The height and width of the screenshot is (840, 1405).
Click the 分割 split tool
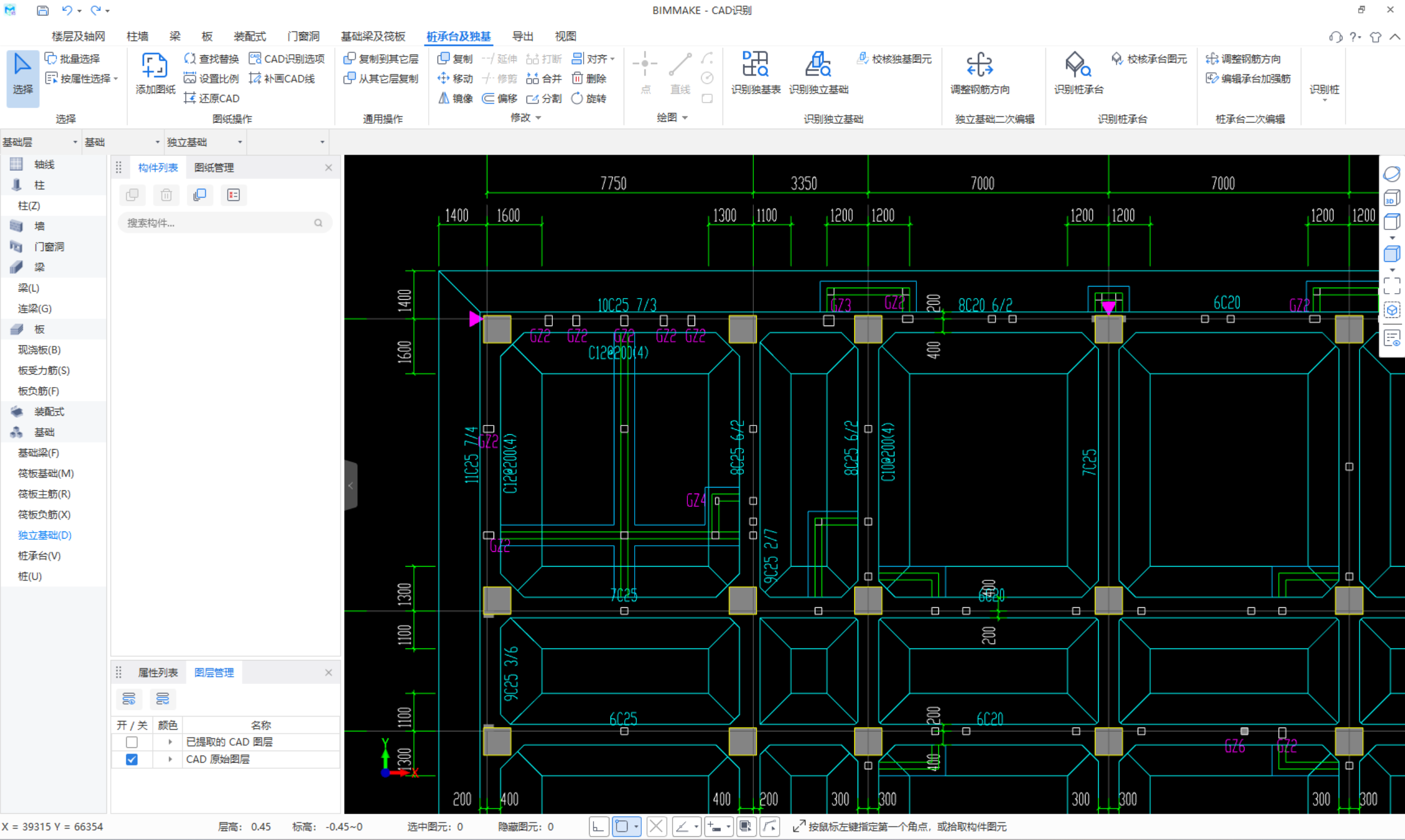click(x=544, y=98)
